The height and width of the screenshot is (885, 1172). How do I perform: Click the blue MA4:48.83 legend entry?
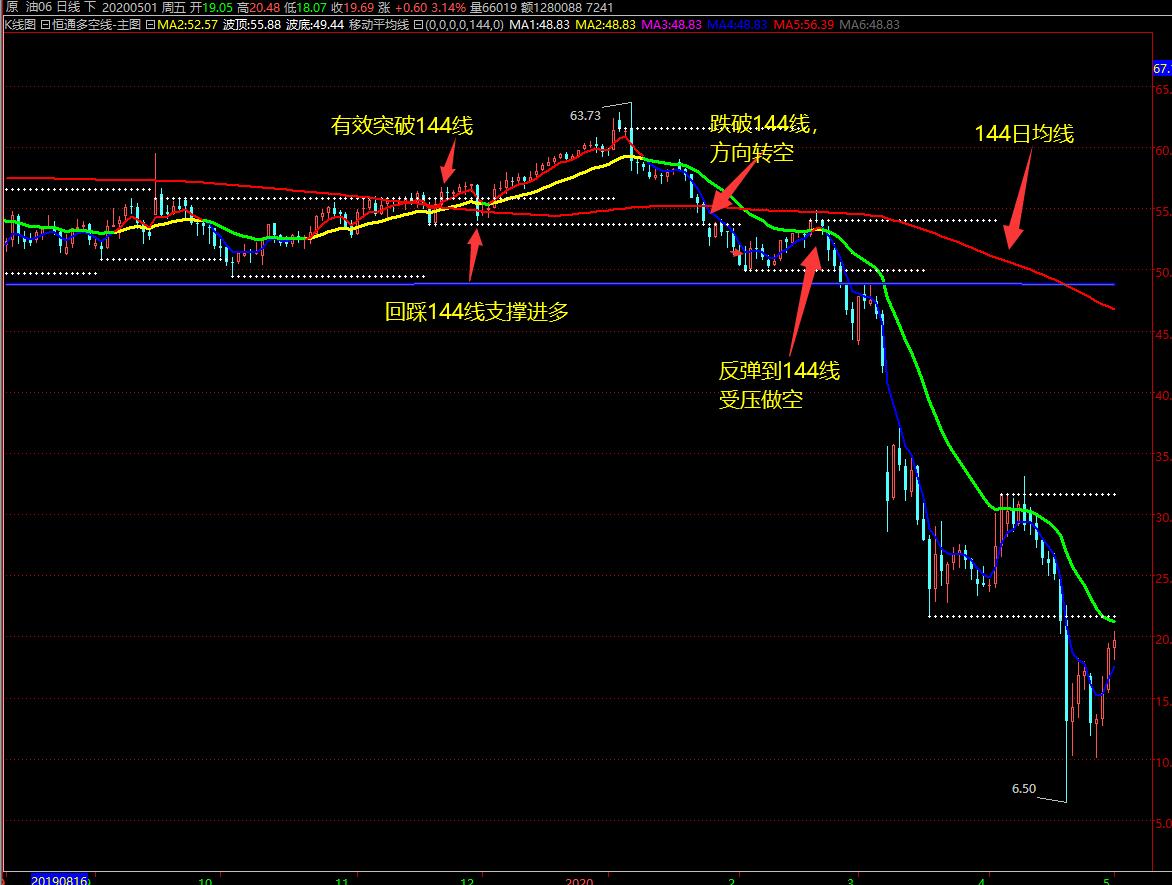click(737, 25)
